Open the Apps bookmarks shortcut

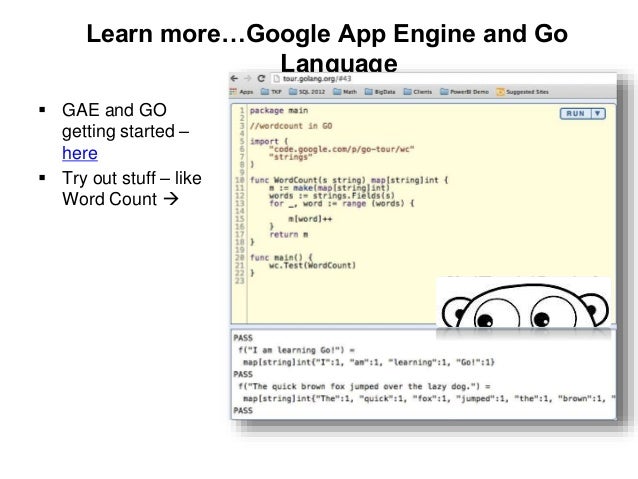[242, 92]
